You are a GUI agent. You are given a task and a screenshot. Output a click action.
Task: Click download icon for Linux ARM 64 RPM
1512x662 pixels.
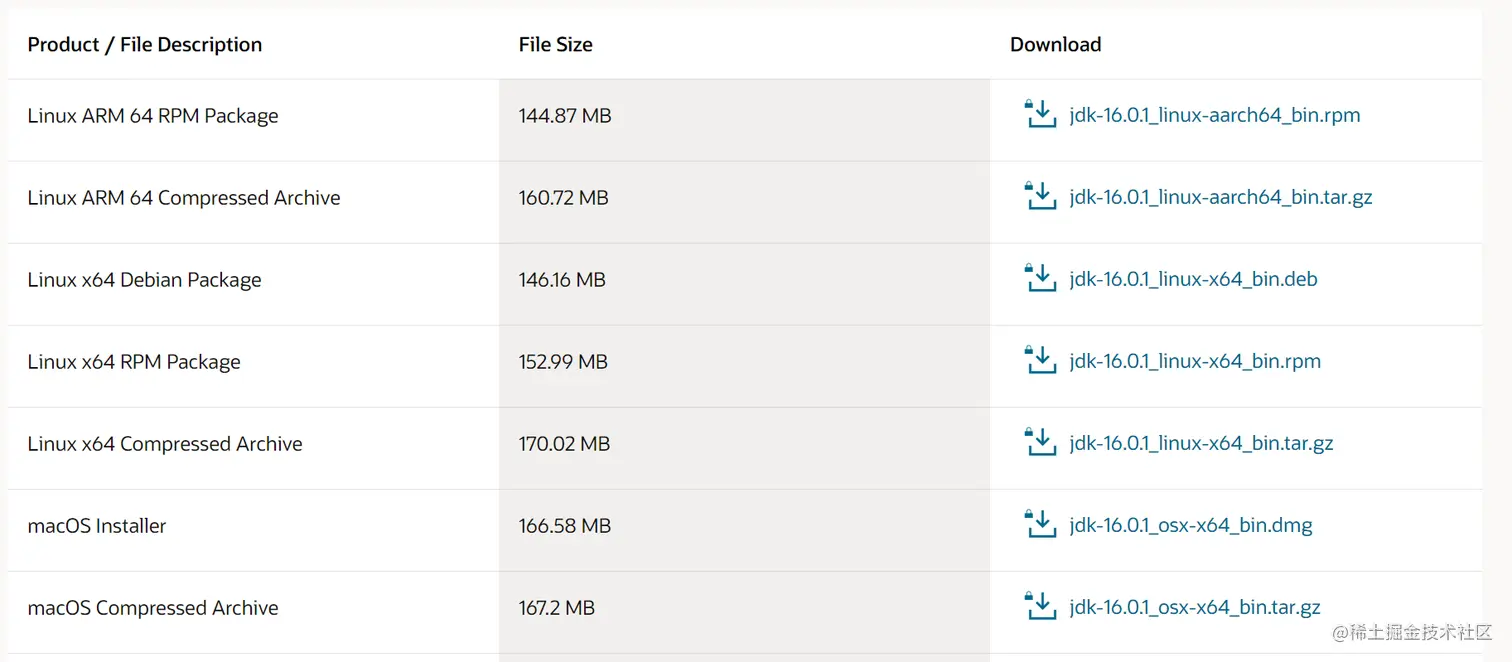[1040, 114]
